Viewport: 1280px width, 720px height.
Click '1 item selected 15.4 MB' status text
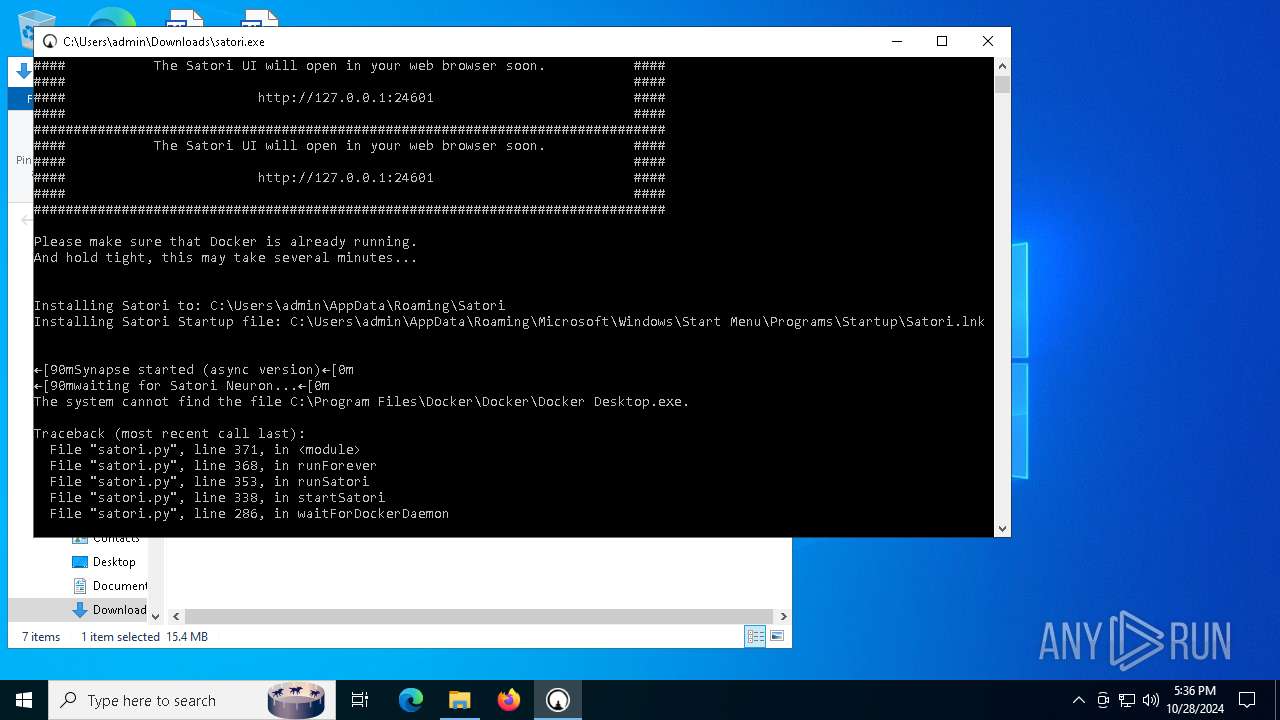click(144, 637)
